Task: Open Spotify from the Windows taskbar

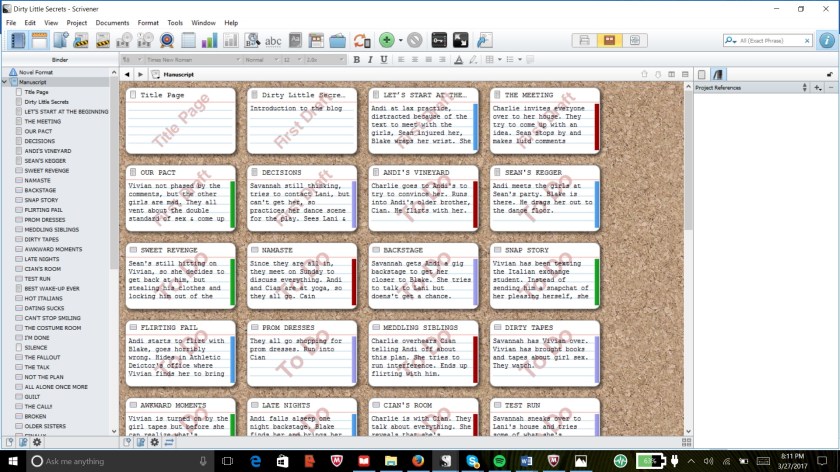Action: pyautogui.click(x=499, y=461)
